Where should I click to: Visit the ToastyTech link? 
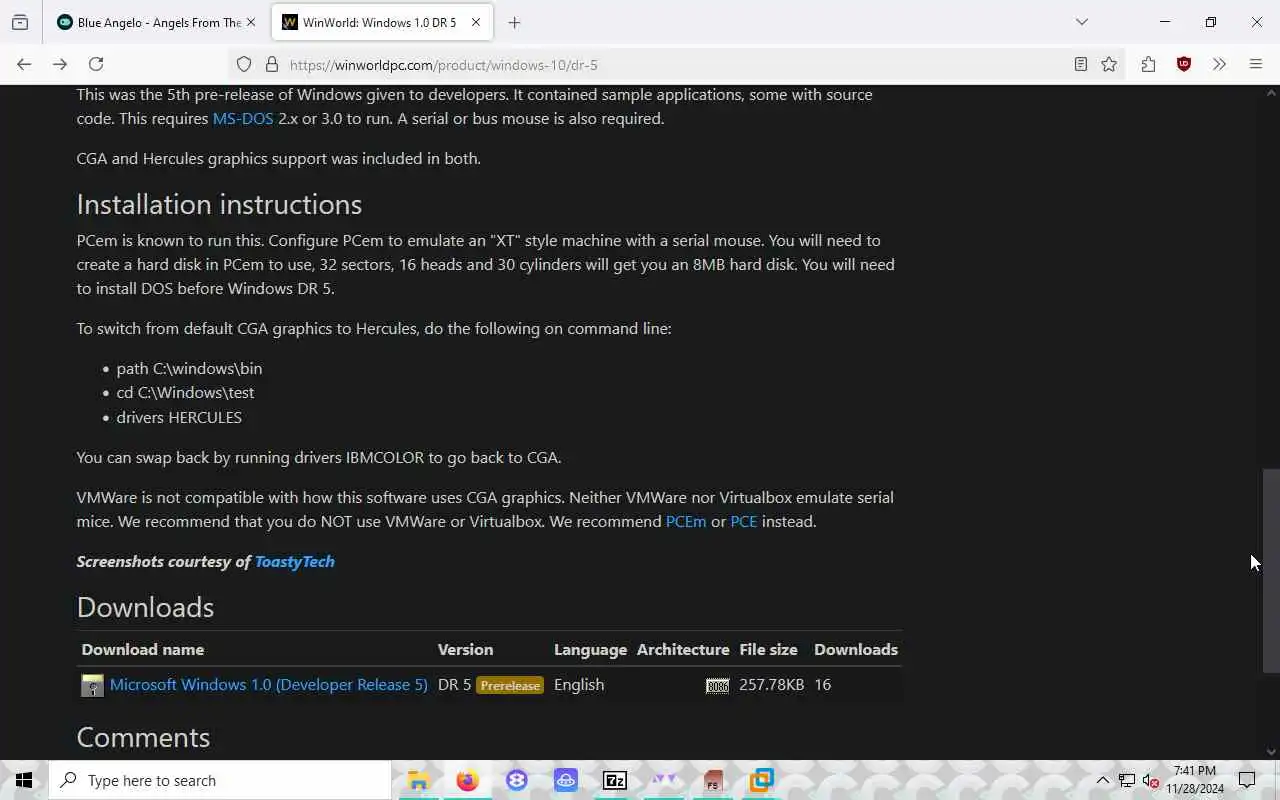point(294,561)
